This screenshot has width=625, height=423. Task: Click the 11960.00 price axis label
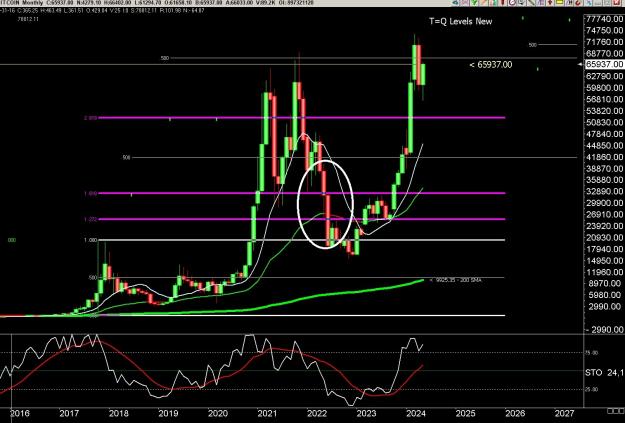pyautogui.click(x=605, y=272)
